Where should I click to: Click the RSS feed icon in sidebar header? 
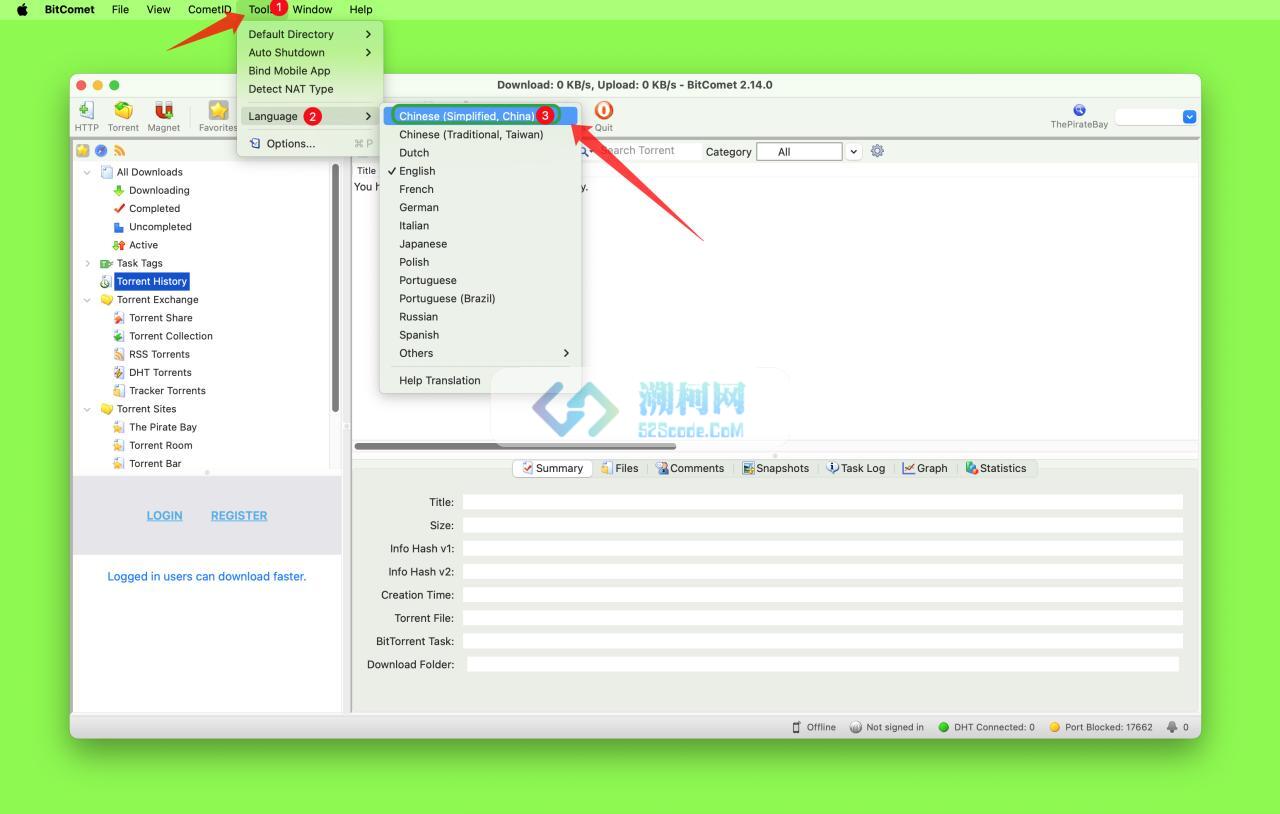pyautogui.click(x=119, y=151)
